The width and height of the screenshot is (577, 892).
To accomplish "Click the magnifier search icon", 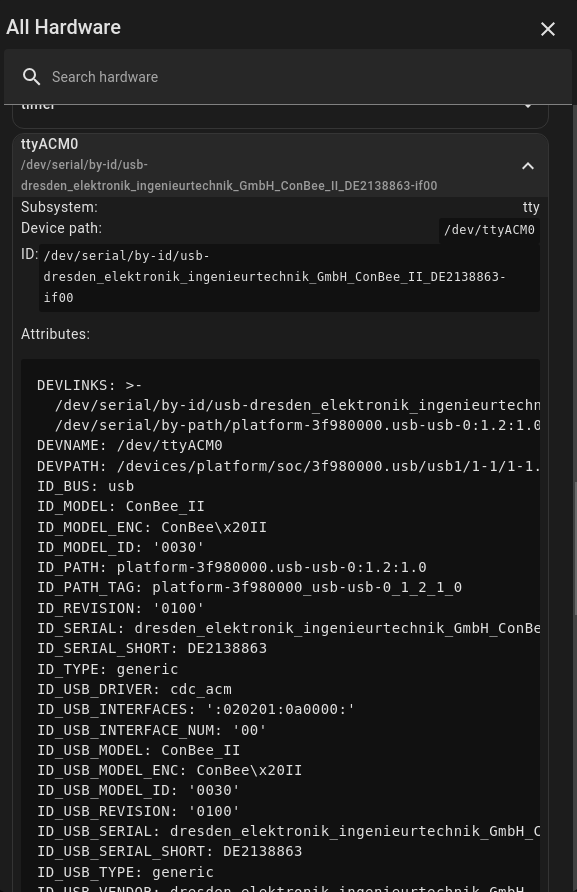I will [x=31, y=77].
